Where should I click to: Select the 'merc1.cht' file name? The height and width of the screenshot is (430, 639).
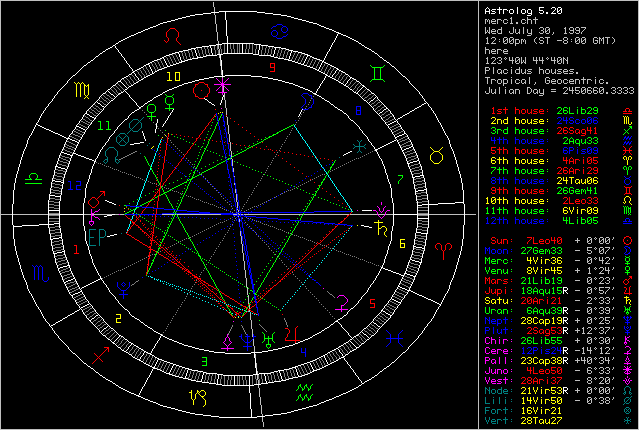coord(511,21)
